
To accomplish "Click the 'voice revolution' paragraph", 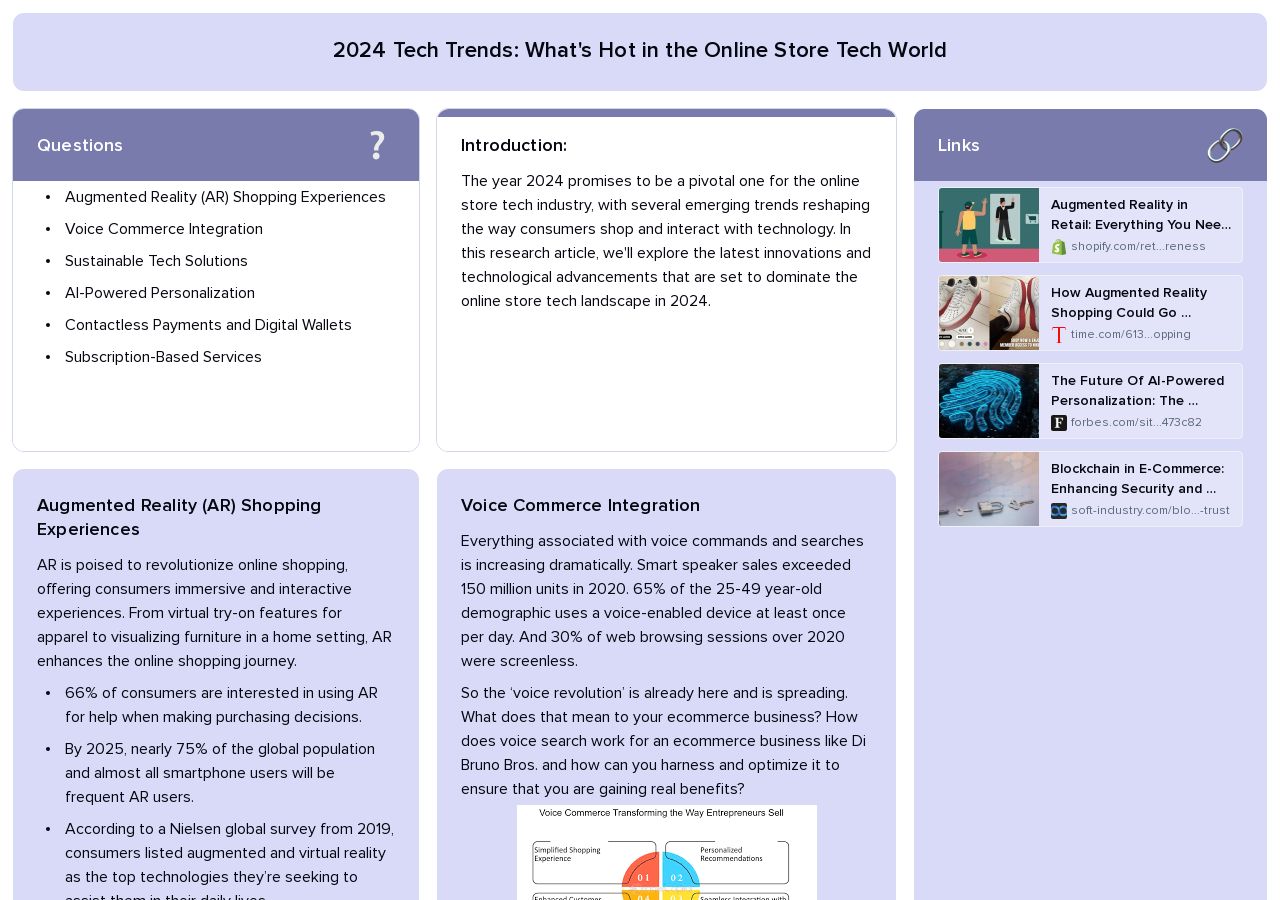I will click(663, 741).
